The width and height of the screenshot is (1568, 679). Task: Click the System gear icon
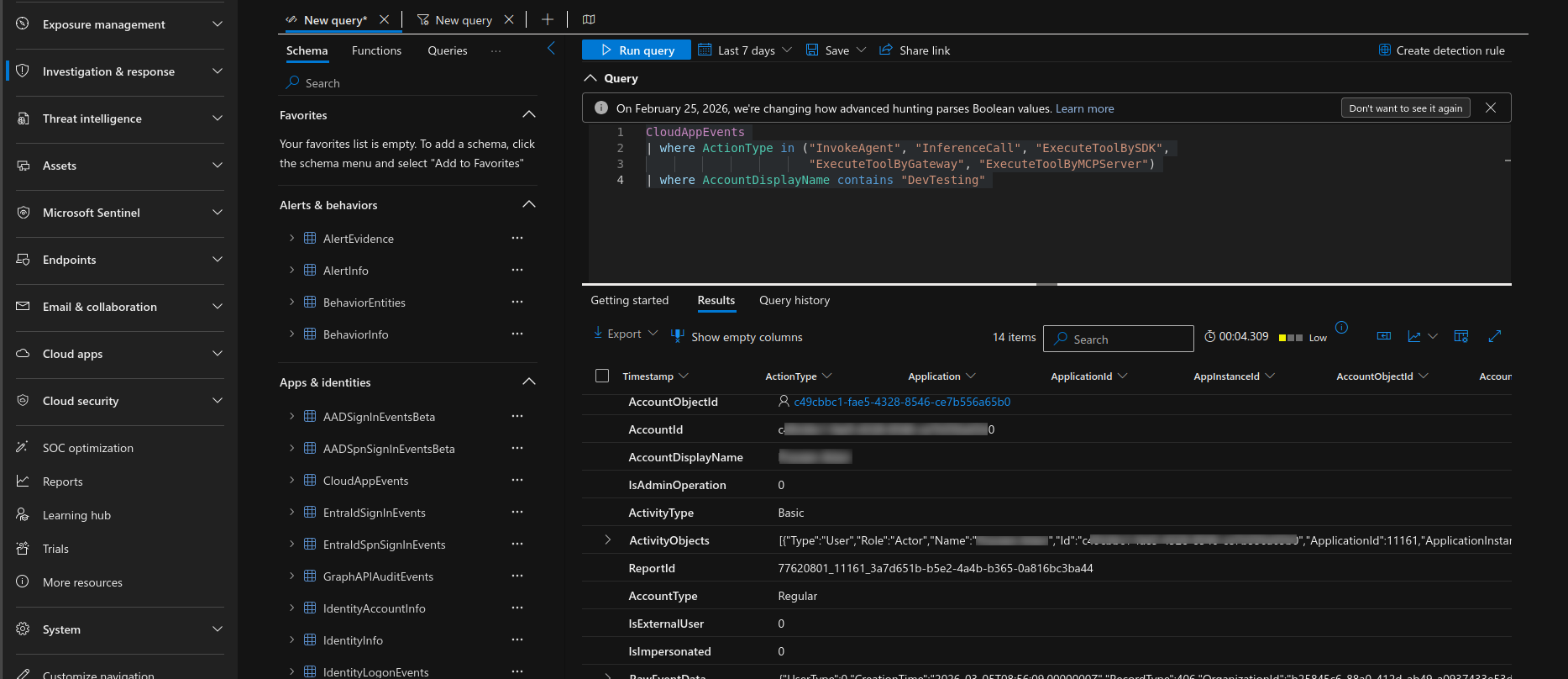[x=23, y=629]
